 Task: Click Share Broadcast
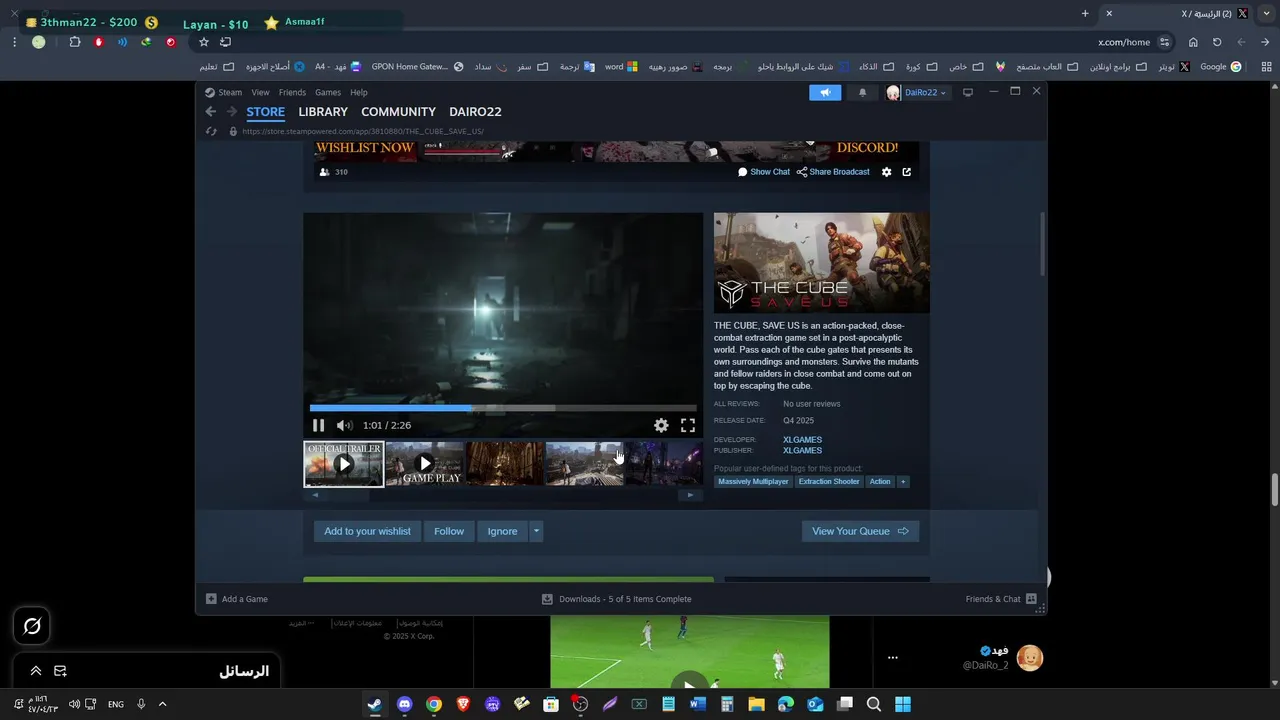click(833, 172)
